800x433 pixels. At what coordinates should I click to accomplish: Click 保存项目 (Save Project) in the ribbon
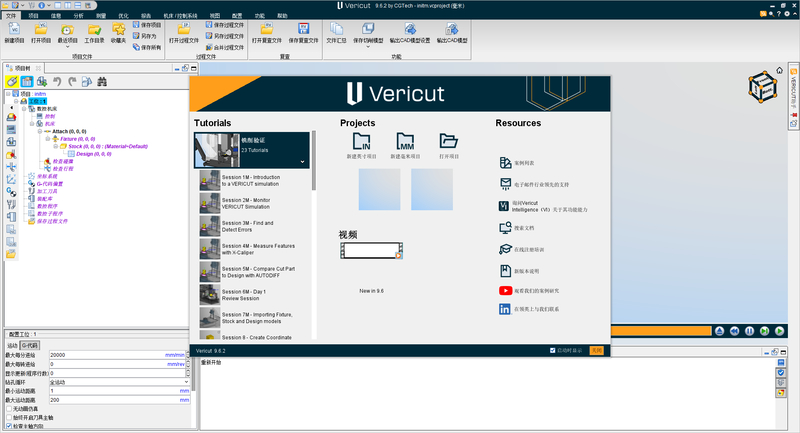click(x=147, y=24)
